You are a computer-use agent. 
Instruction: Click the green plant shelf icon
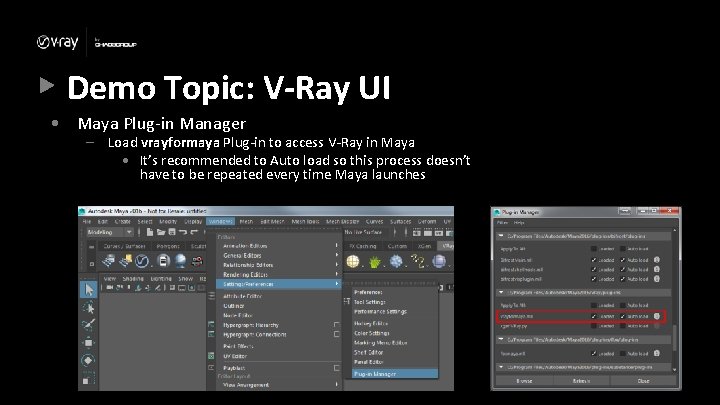coord(375,262)
